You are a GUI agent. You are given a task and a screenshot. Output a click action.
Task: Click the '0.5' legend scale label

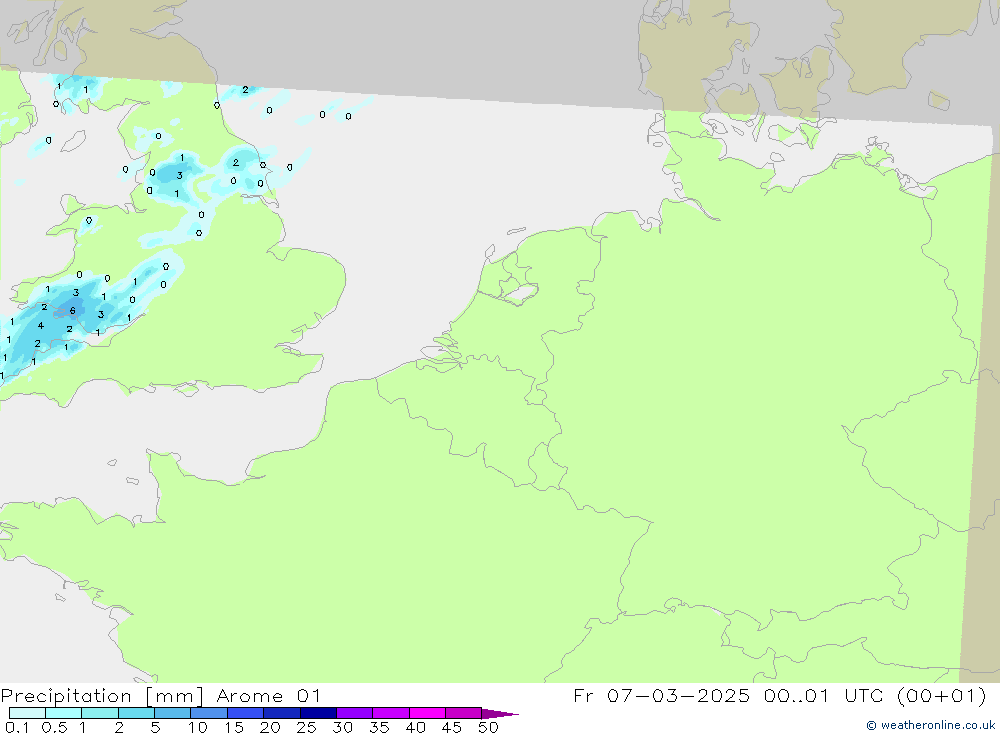pyautogui.click(x=54, y=727)
